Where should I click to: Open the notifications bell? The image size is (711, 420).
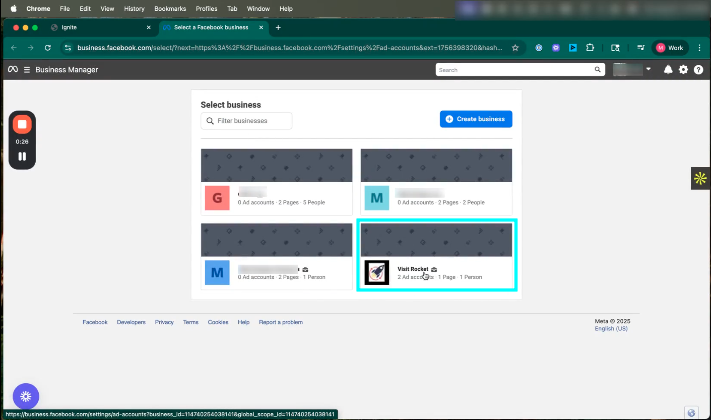point(668,70)
